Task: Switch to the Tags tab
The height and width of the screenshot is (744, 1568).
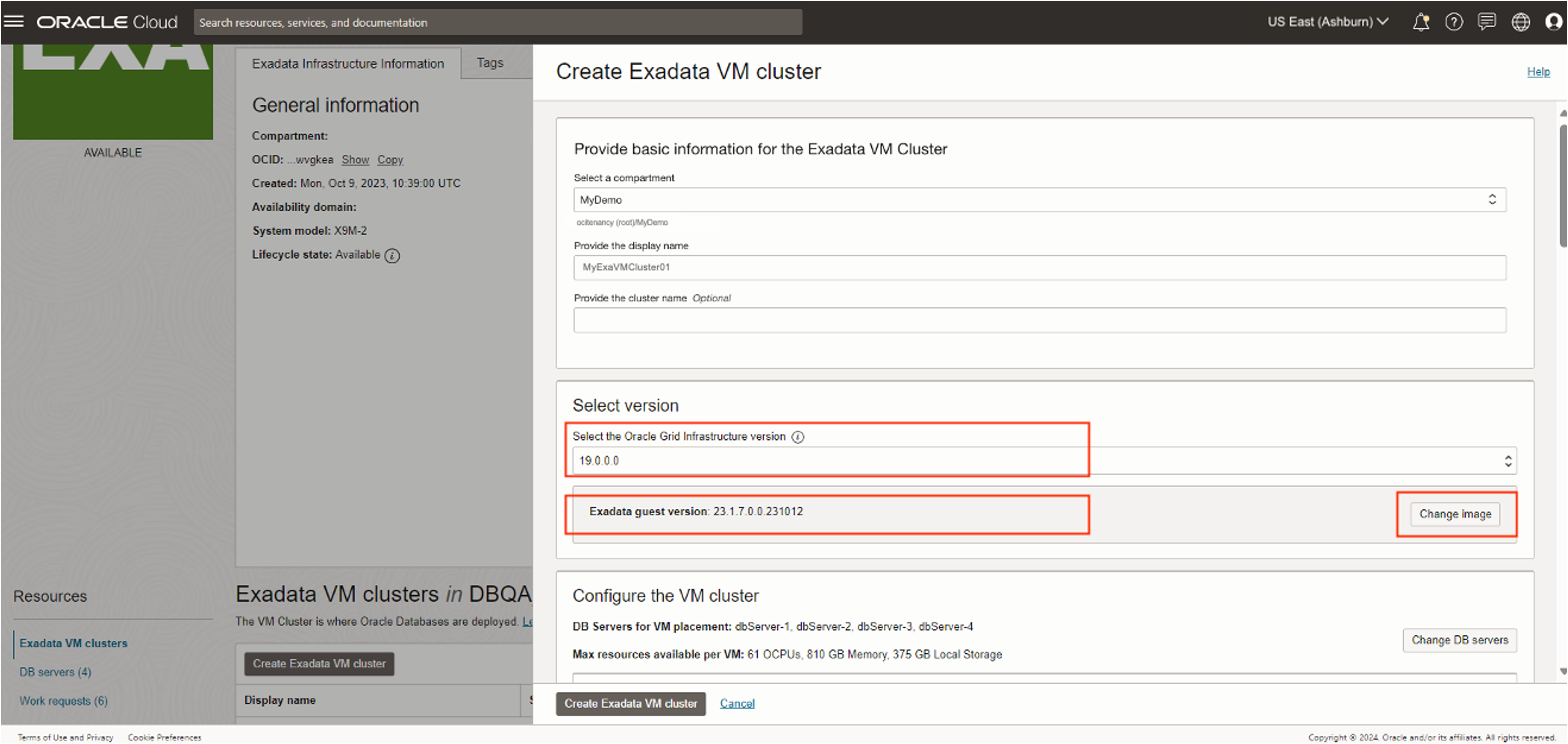Action: point(490,63)
